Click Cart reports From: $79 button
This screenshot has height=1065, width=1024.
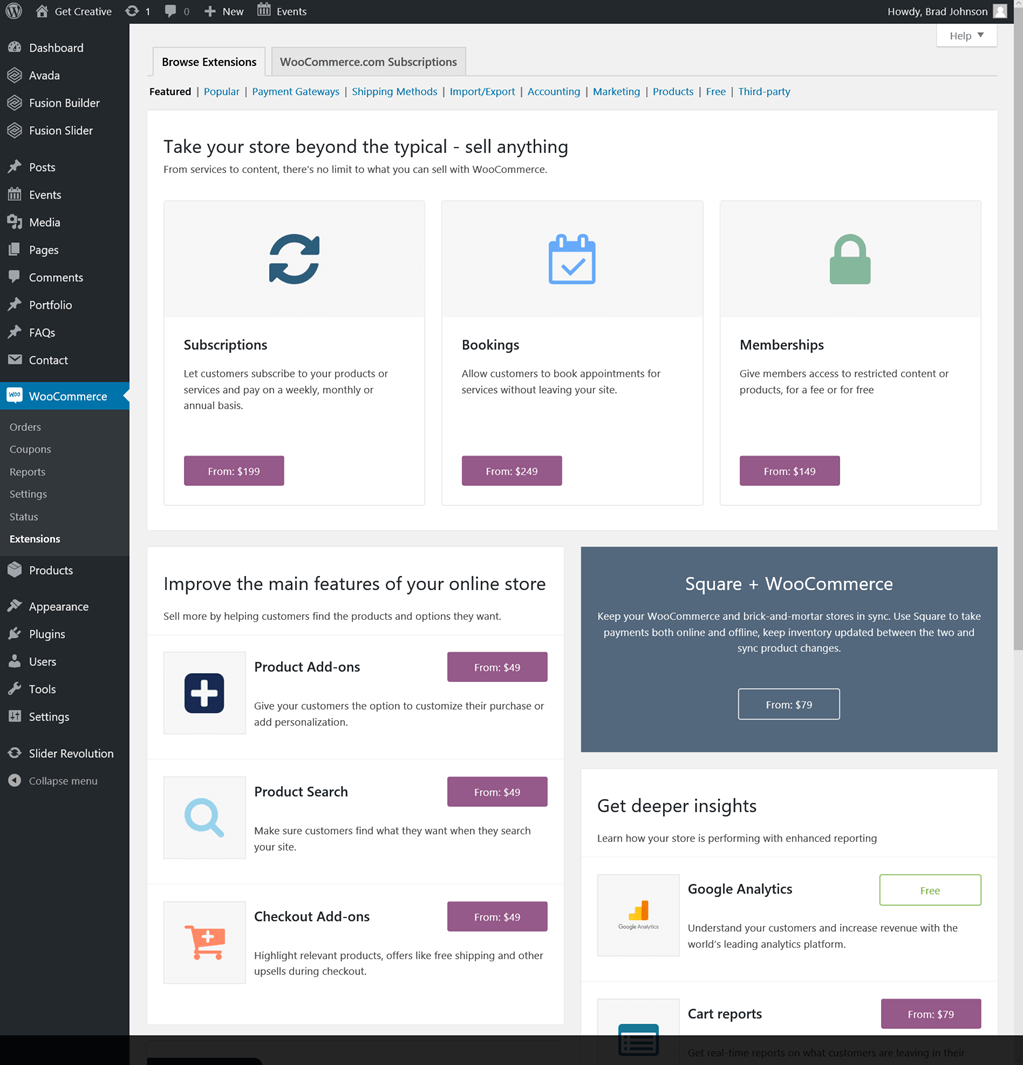click(x=930, y=1014)
